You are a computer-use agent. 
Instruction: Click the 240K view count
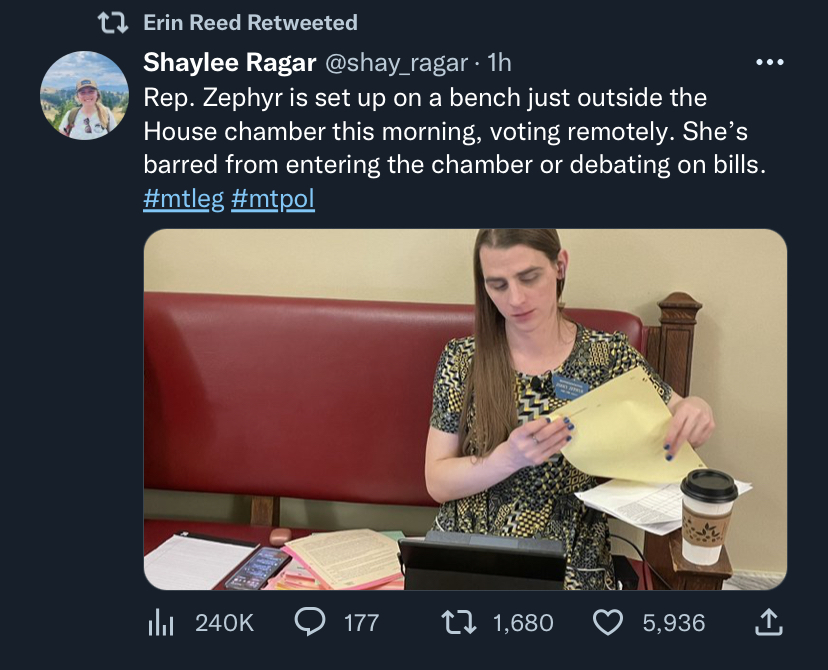224,623
